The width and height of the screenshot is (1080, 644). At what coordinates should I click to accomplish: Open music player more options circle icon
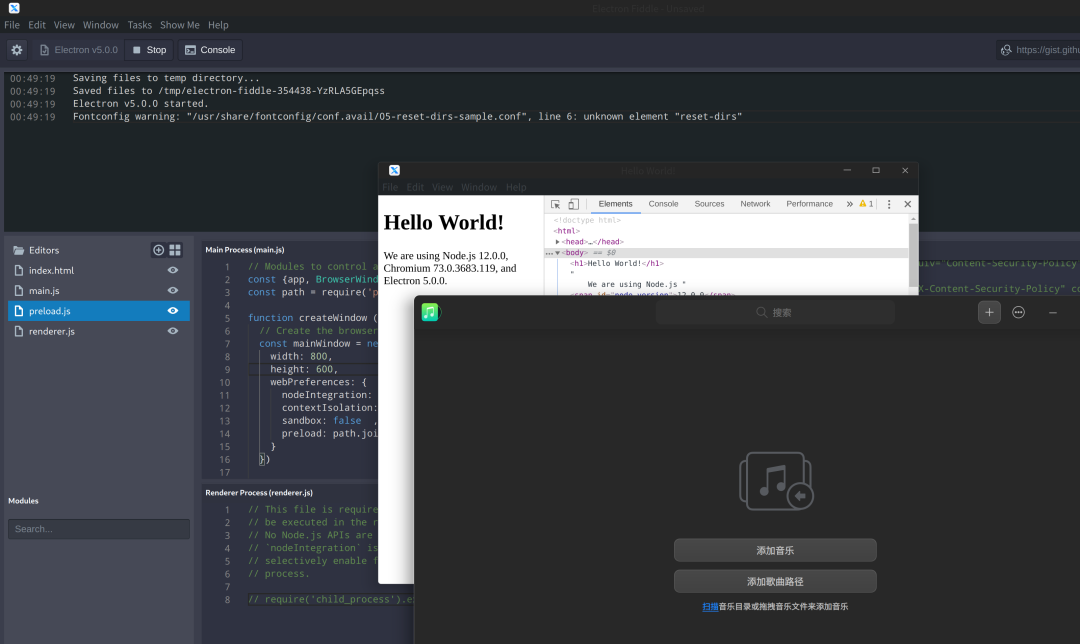1018,313
